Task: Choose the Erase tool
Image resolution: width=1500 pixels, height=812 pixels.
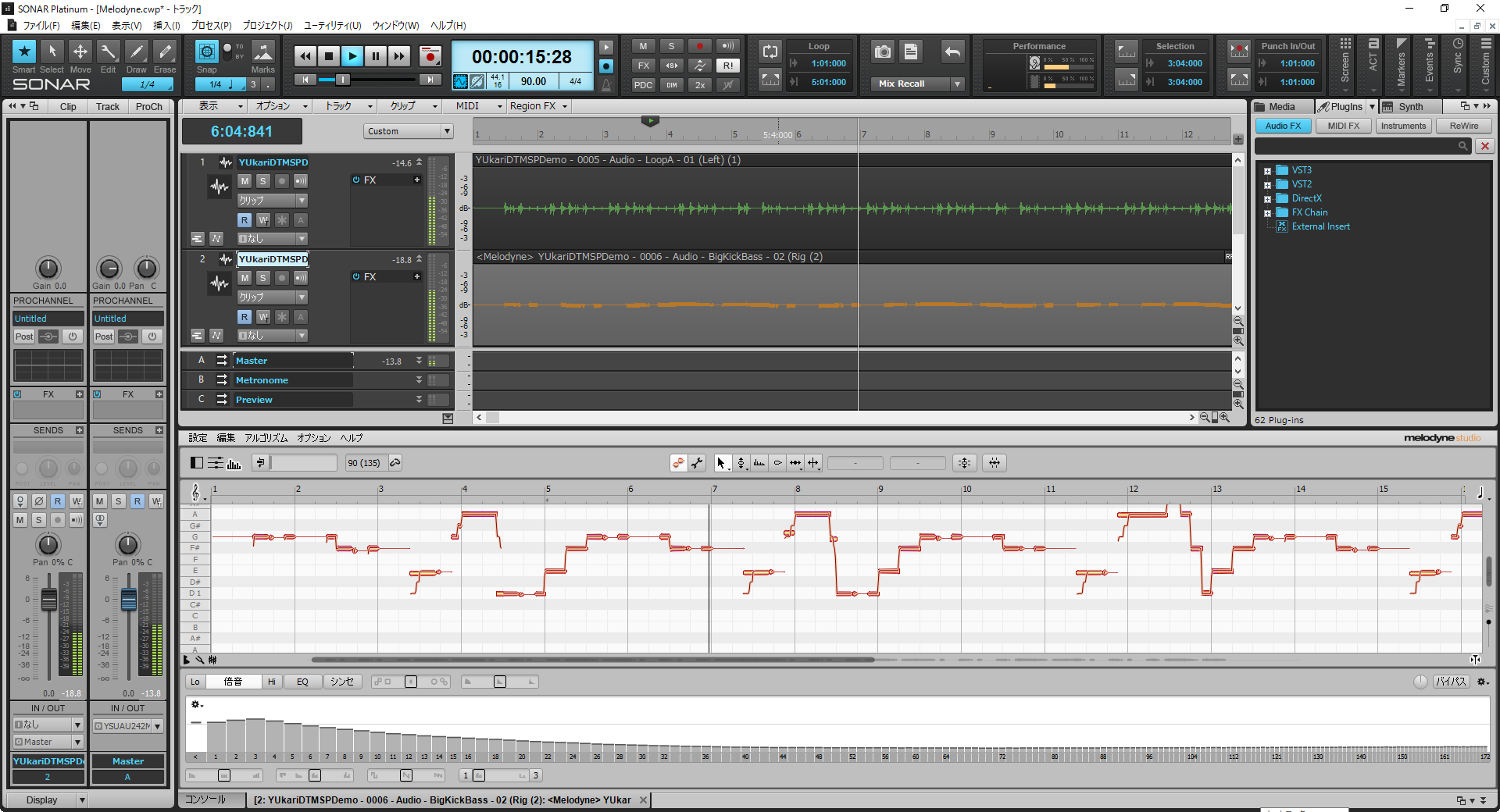Action: [165, 52]
